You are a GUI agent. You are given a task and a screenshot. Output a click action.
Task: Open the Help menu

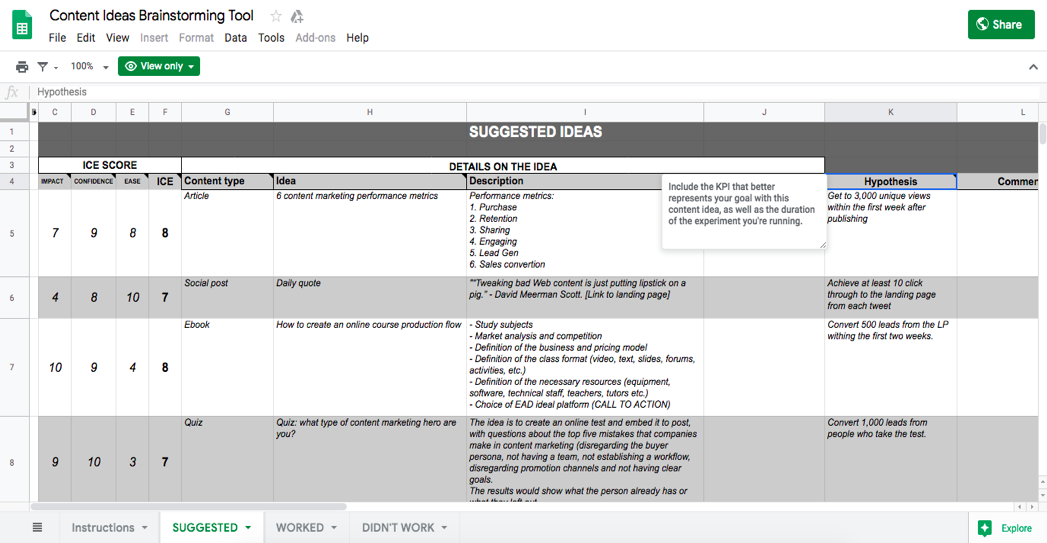(357, 38)
